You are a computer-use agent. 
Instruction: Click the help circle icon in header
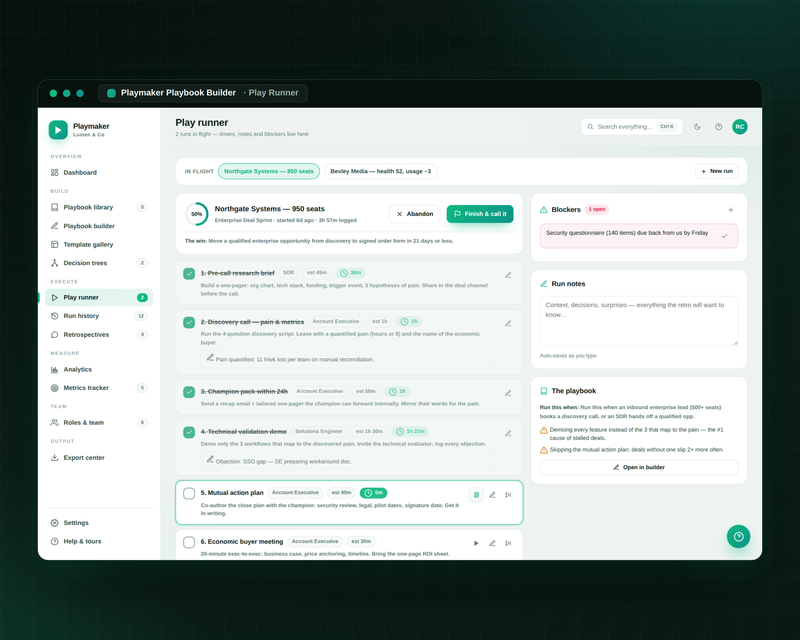tap(718, 127)
